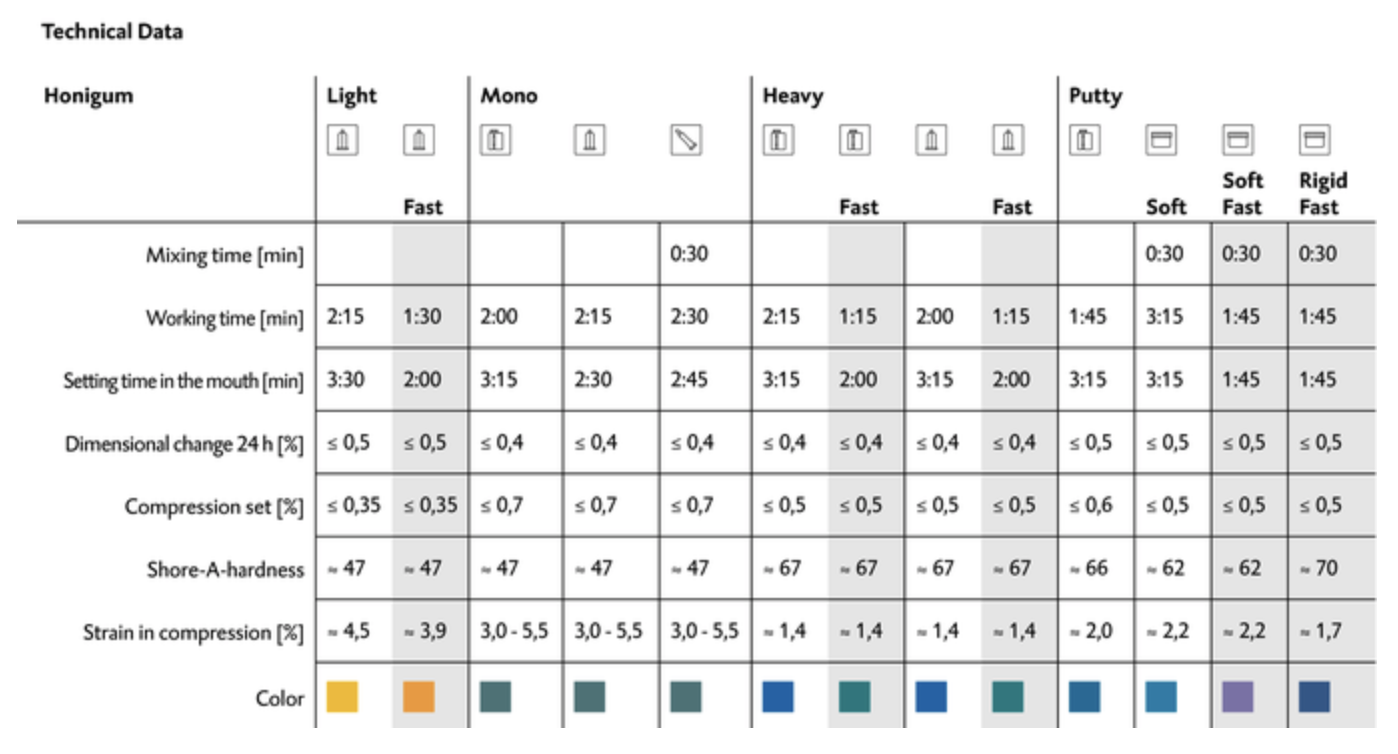Select the Putty column heading
Viewport: 1398px width, 754px height.
tap(1096, 96)
